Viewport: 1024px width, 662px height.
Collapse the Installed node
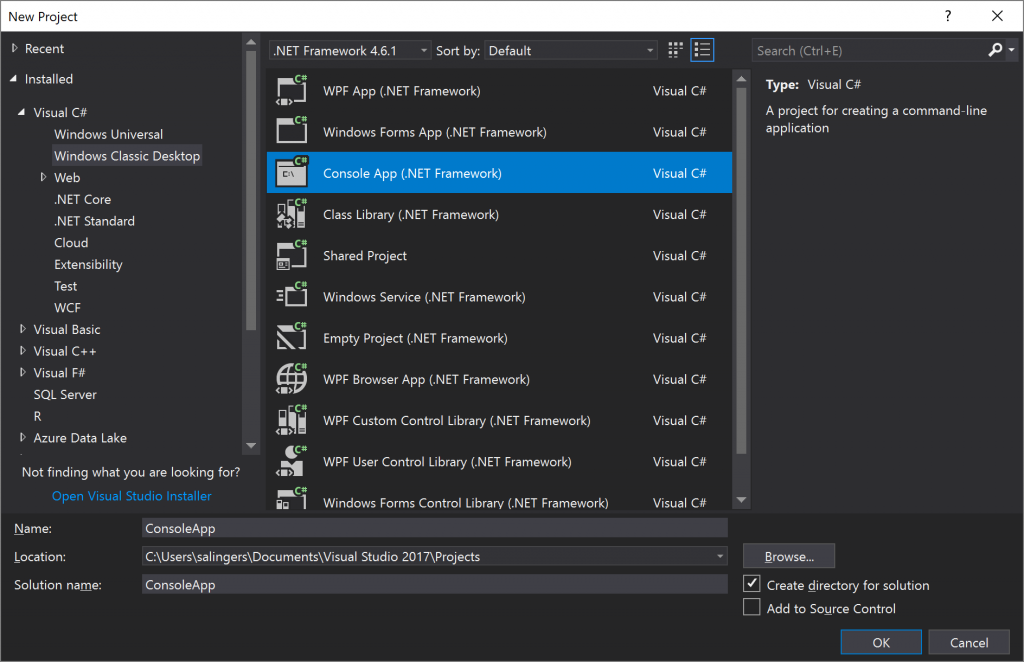(14, 78)
